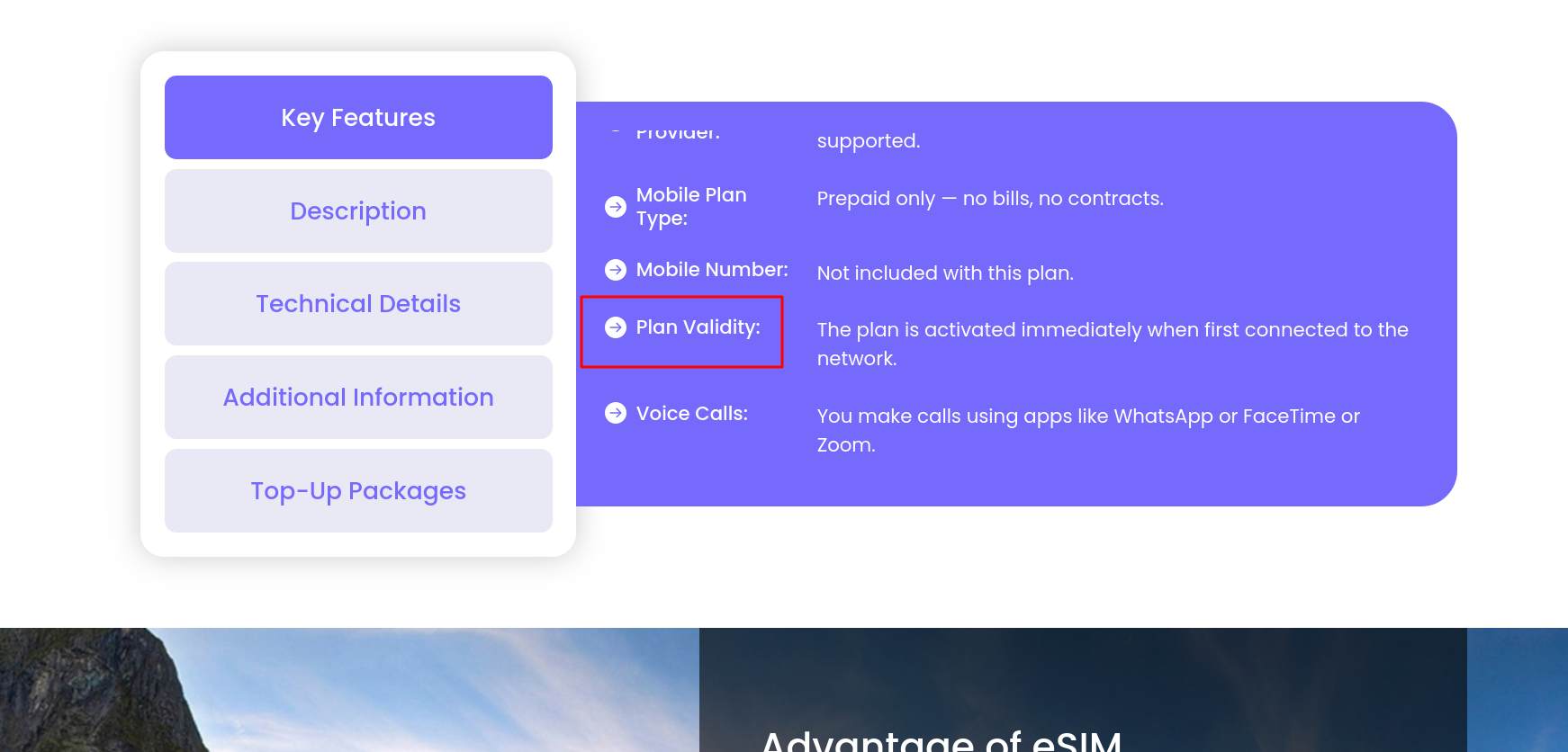Click the arrow icon beside Voice Calls

pos(616,413)
